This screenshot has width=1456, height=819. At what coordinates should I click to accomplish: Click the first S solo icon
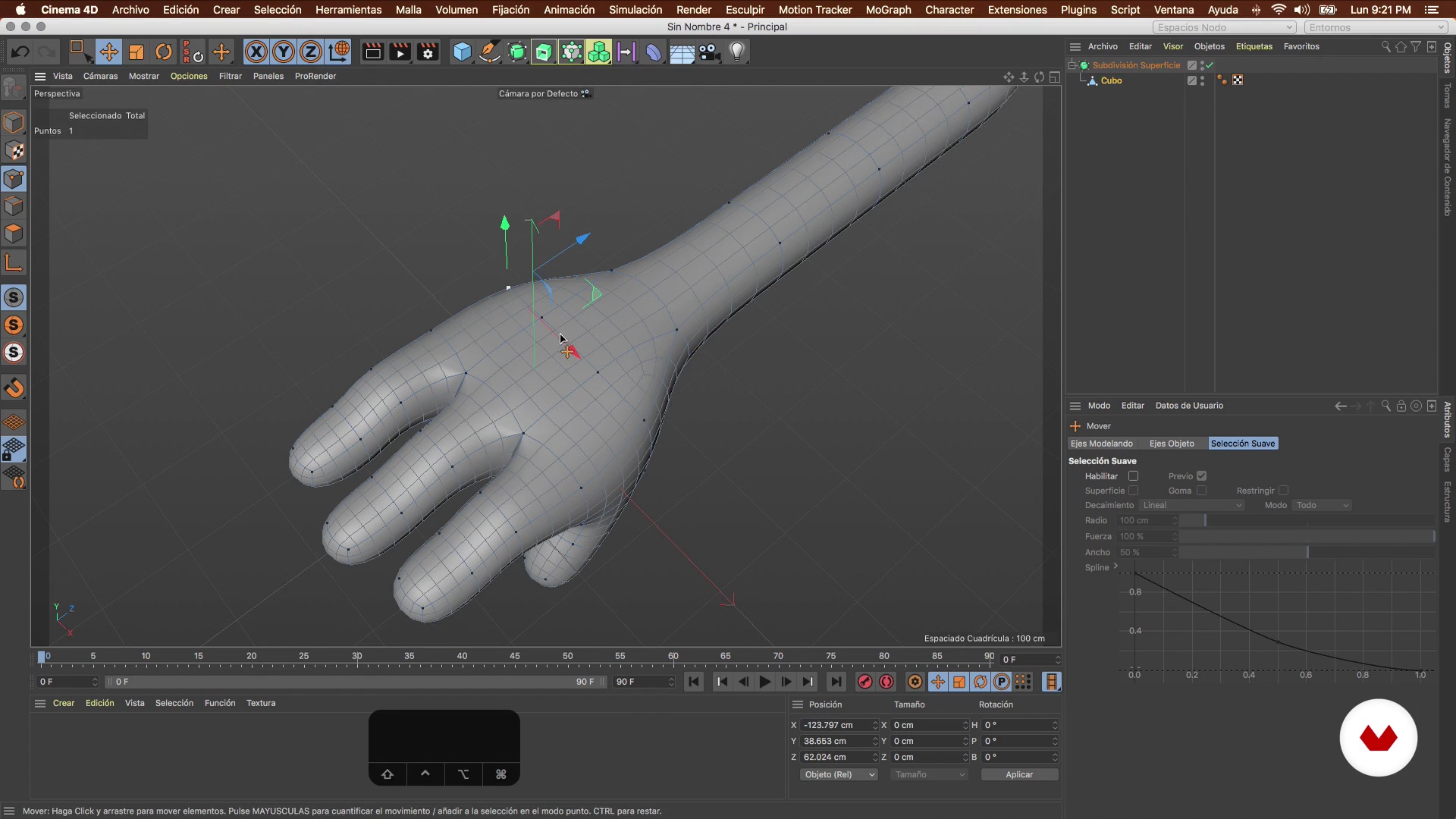point(14,297)
